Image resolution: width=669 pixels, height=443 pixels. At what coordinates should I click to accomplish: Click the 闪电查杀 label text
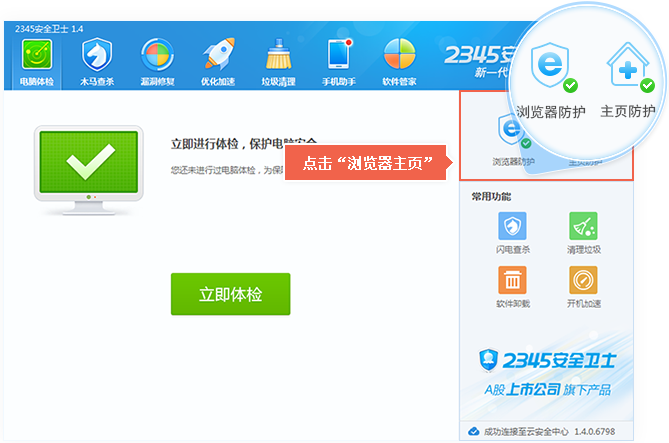(512, 249)
